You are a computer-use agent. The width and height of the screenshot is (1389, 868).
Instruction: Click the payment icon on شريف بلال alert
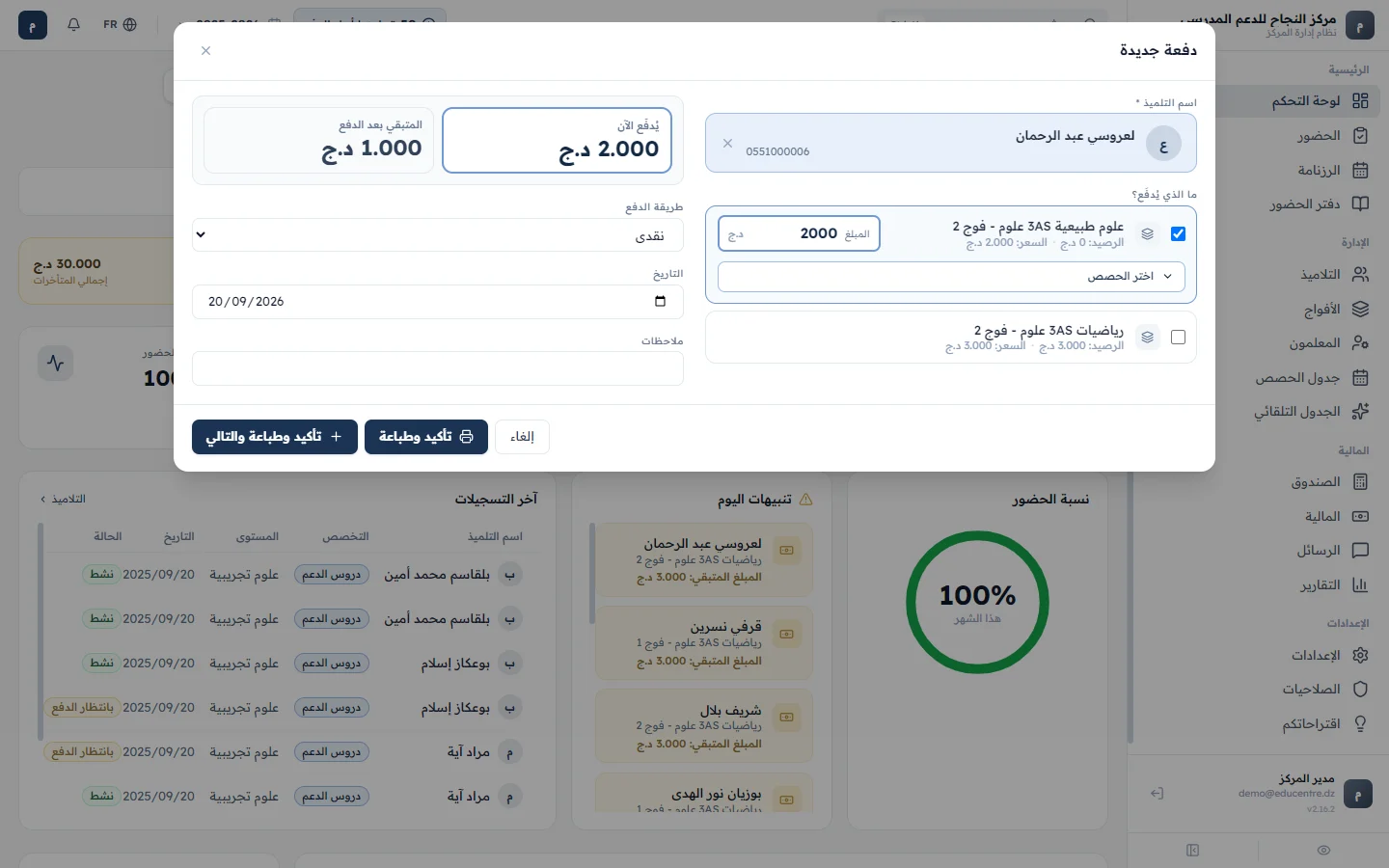(x=787, y=717)
